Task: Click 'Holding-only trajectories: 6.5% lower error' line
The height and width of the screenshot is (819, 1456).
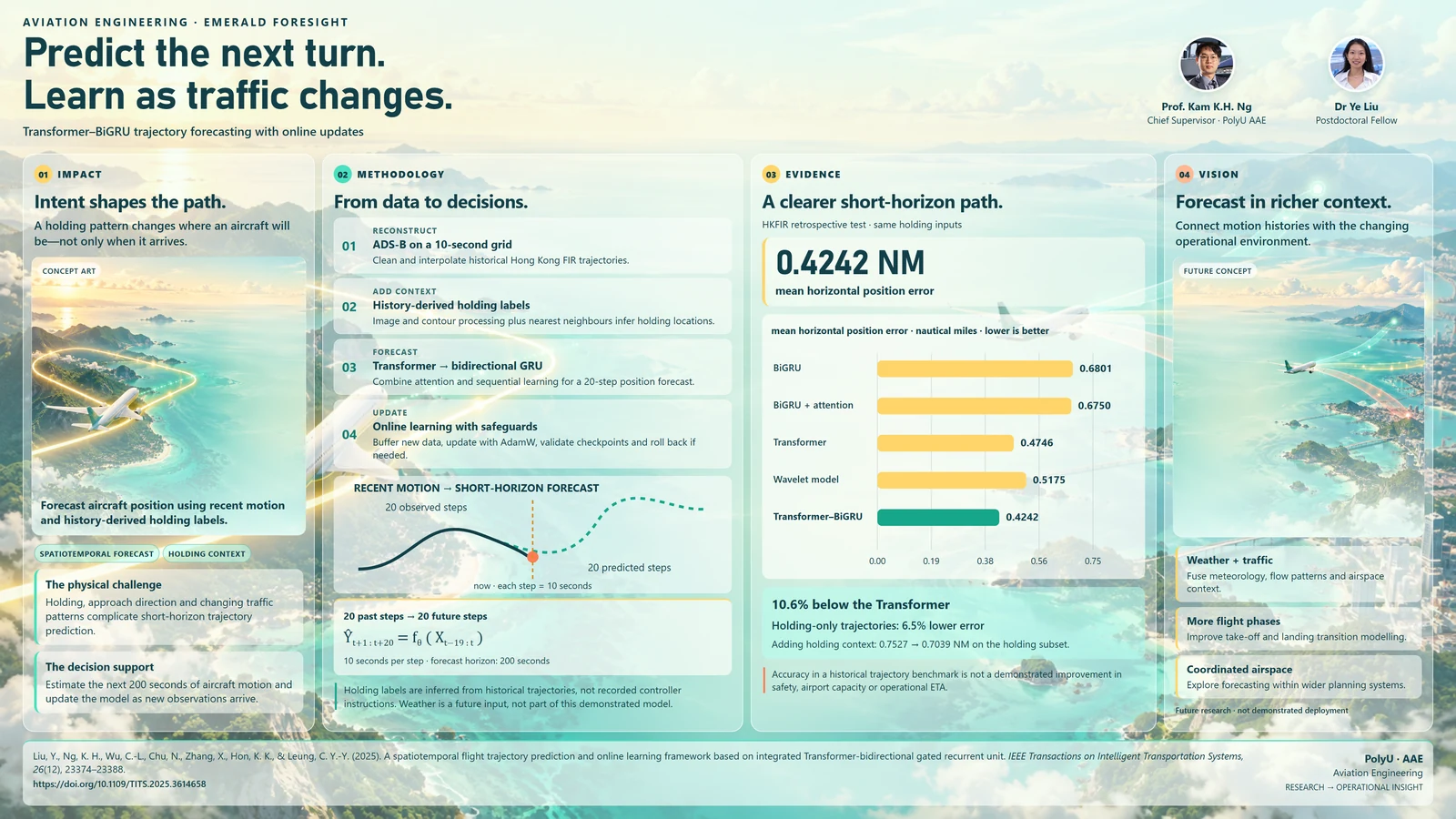Action: (x=878, y=626)
